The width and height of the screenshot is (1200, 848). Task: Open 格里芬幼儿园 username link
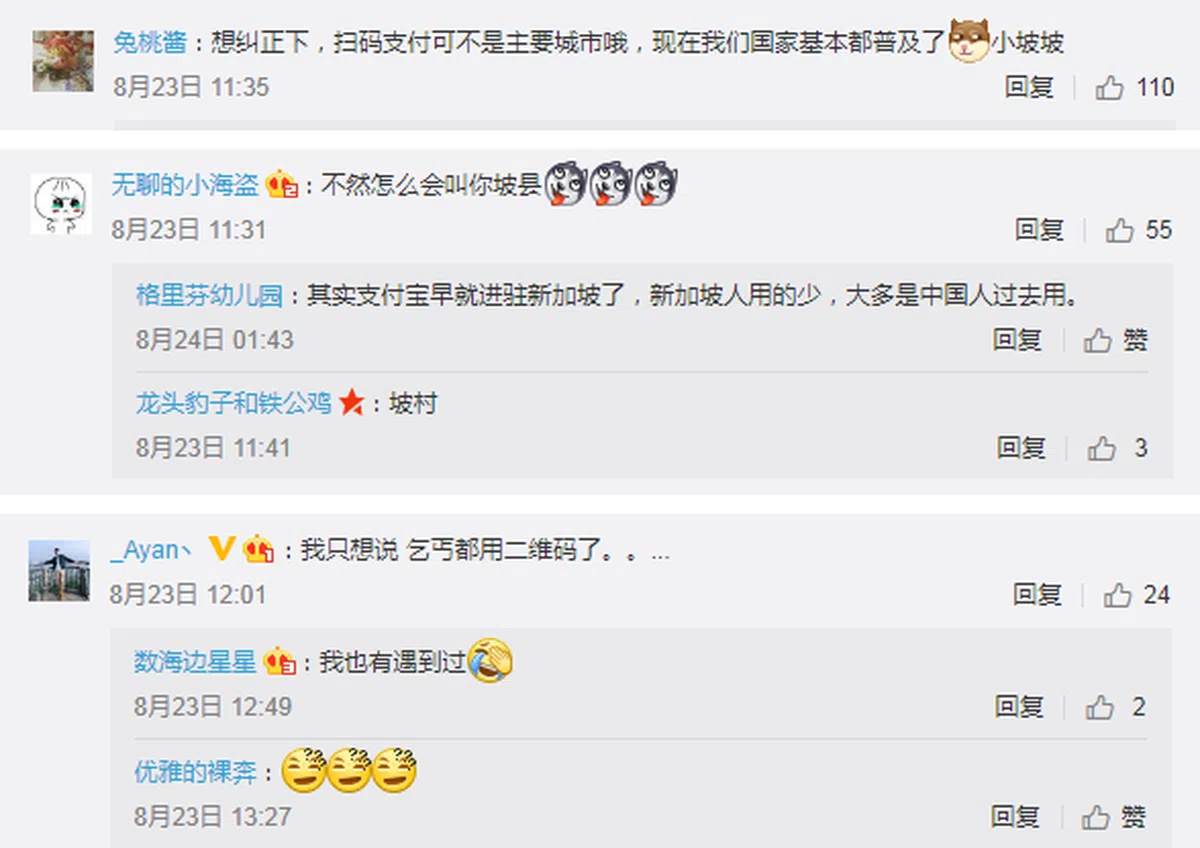click(x=209, y=296)
